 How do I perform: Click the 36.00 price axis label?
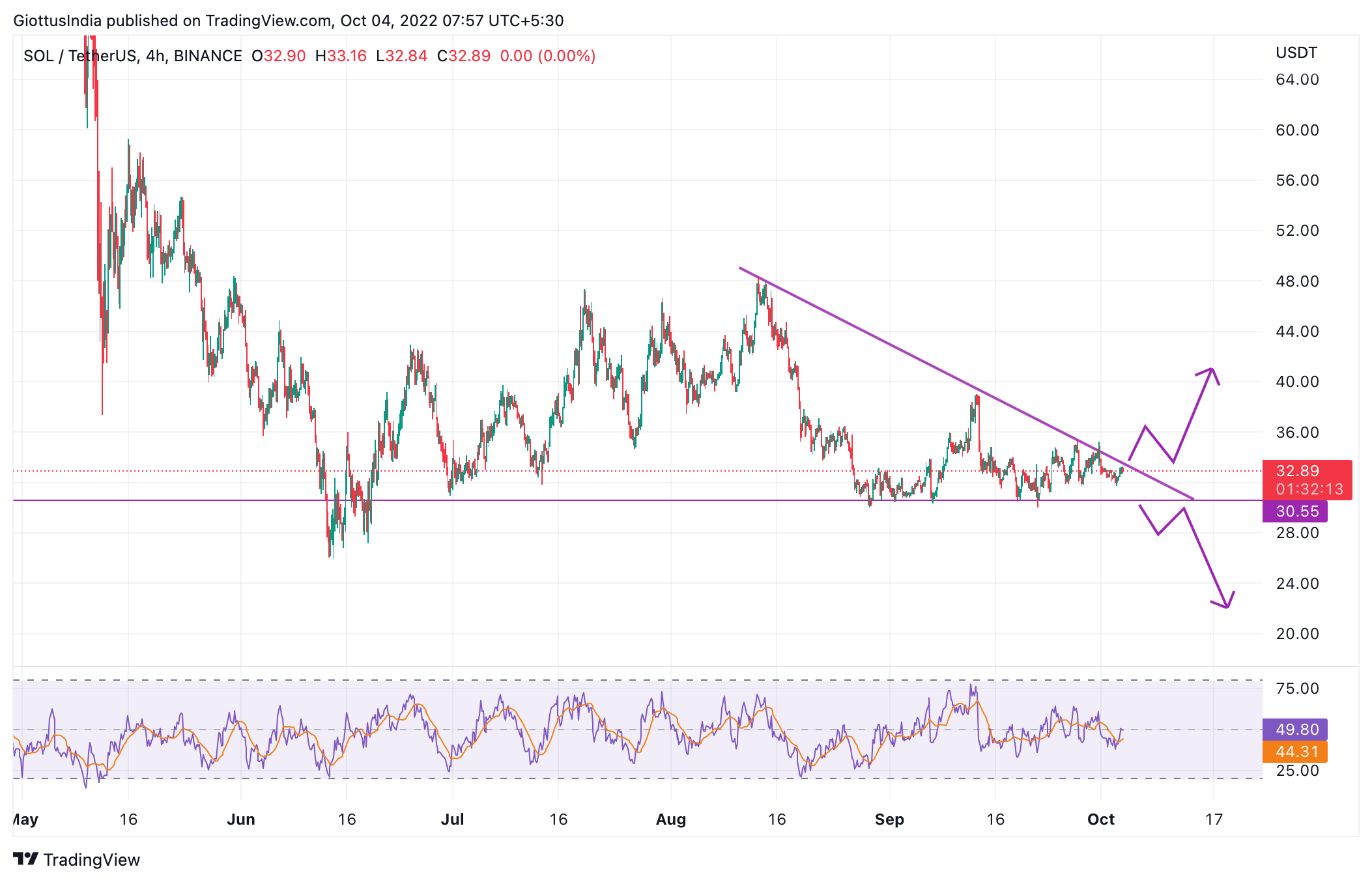point(1298,433)
